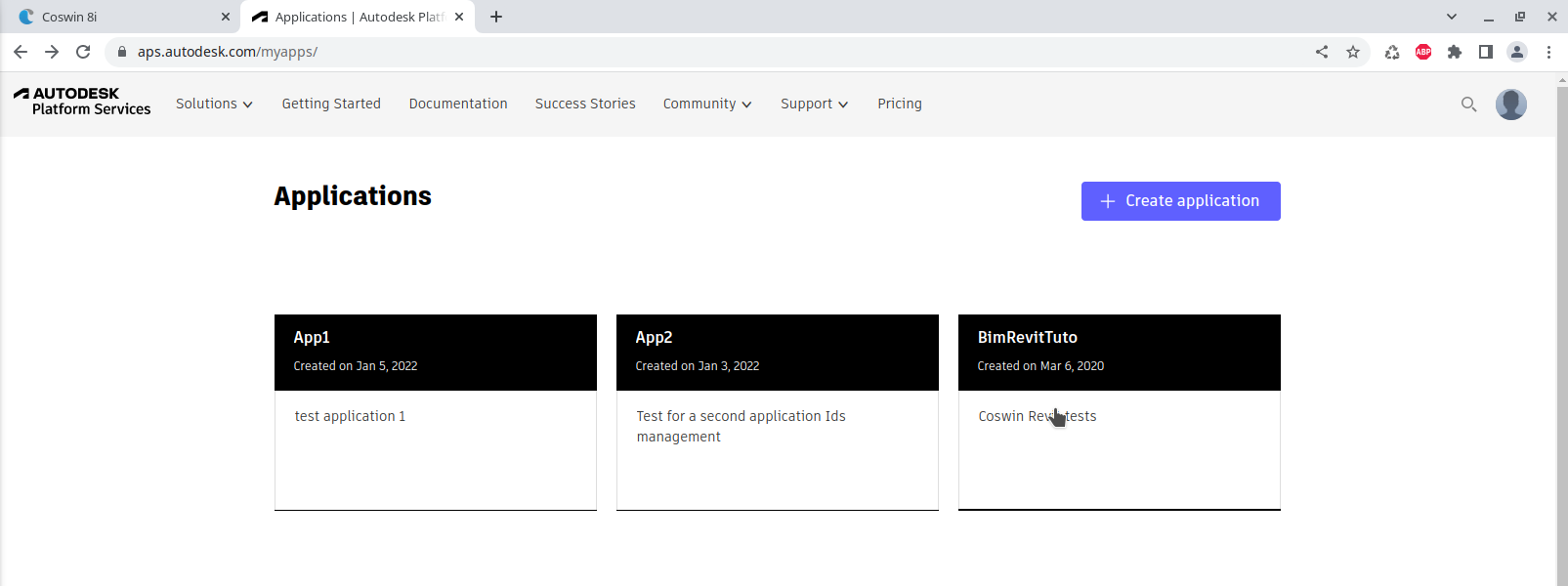
Task: Open the Chrome profile icon
Action: (1517, 52)
